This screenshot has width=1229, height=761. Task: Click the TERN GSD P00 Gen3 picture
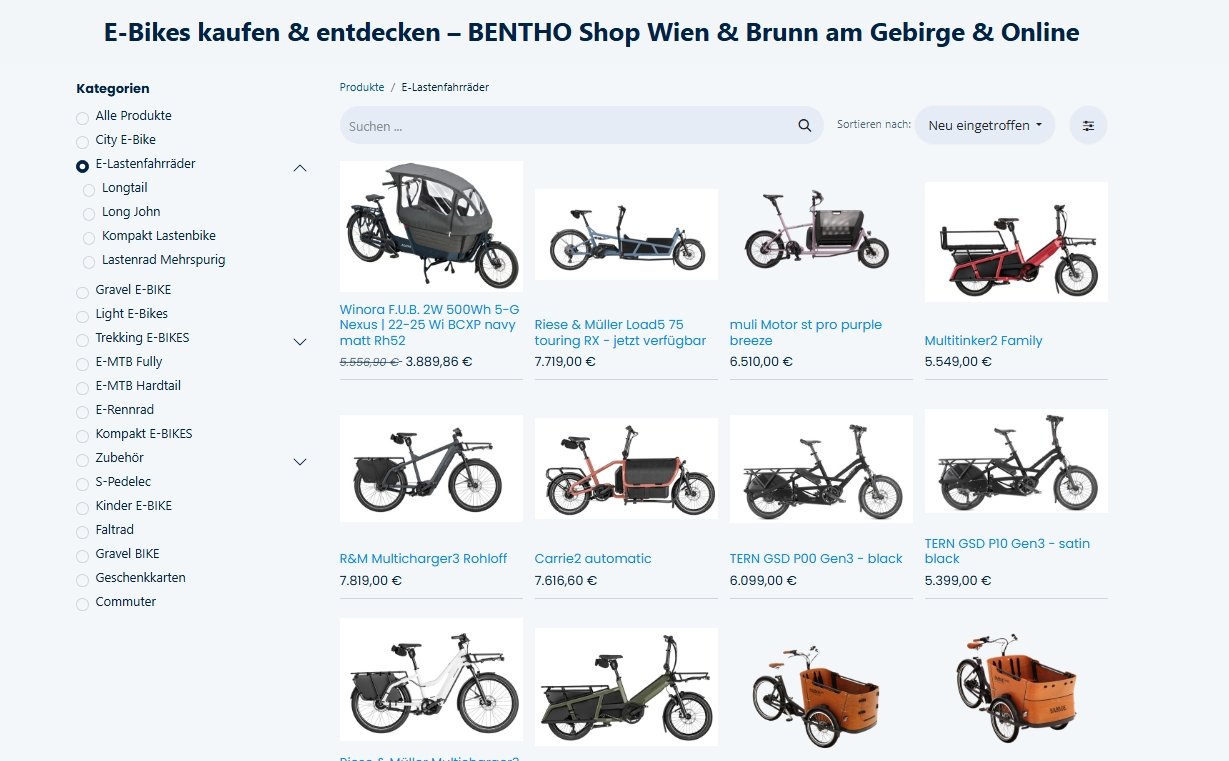(821, 469)
